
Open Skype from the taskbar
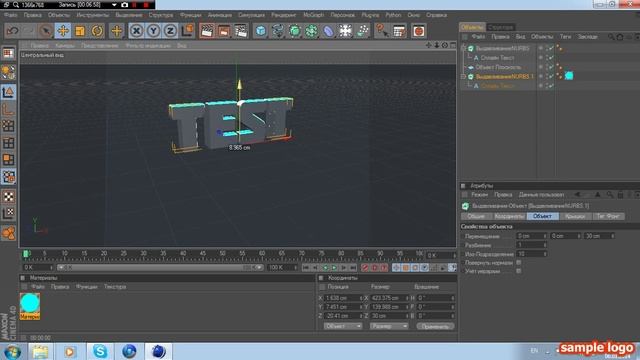pos(100,351)
